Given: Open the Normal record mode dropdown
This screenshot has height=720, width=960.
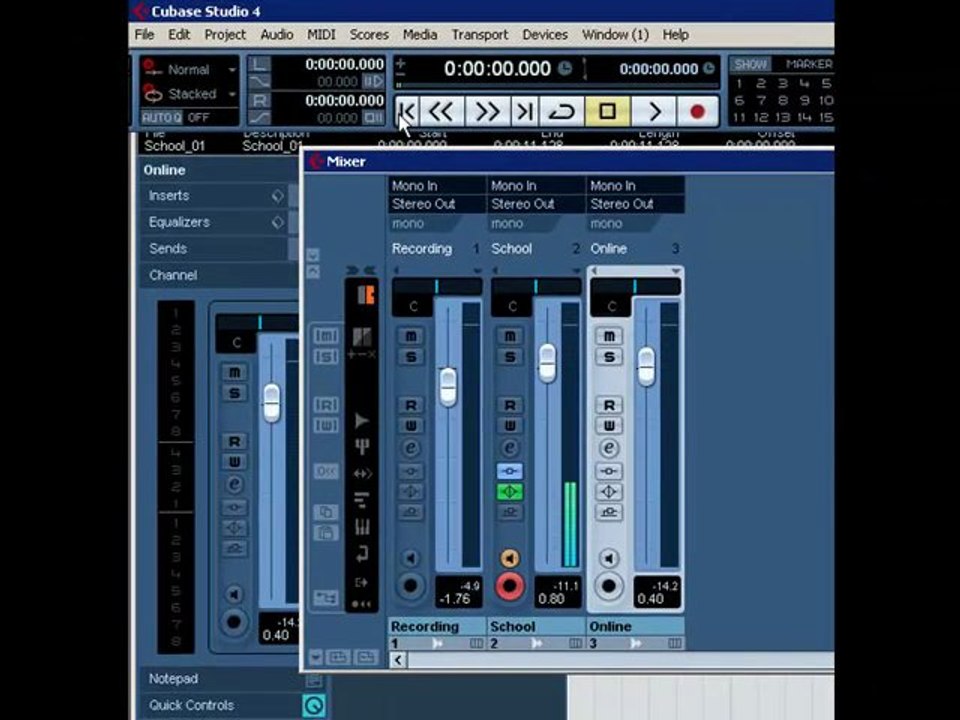Looking at the screenshot, I should pyautogui.click(x=189, y=69).
